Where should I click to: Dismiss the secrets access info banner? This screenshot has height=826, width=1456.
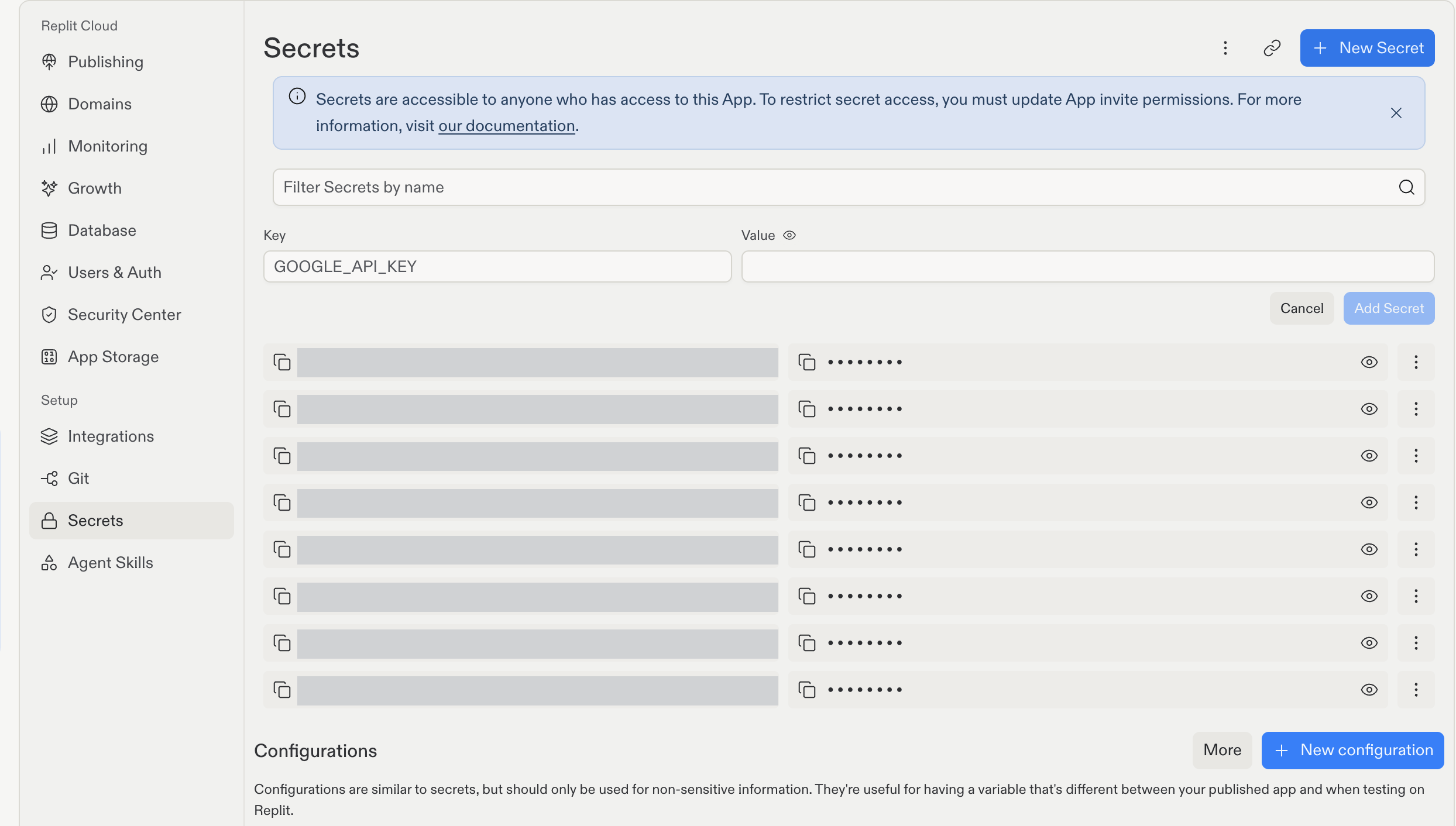click(x=1396, y=113)
